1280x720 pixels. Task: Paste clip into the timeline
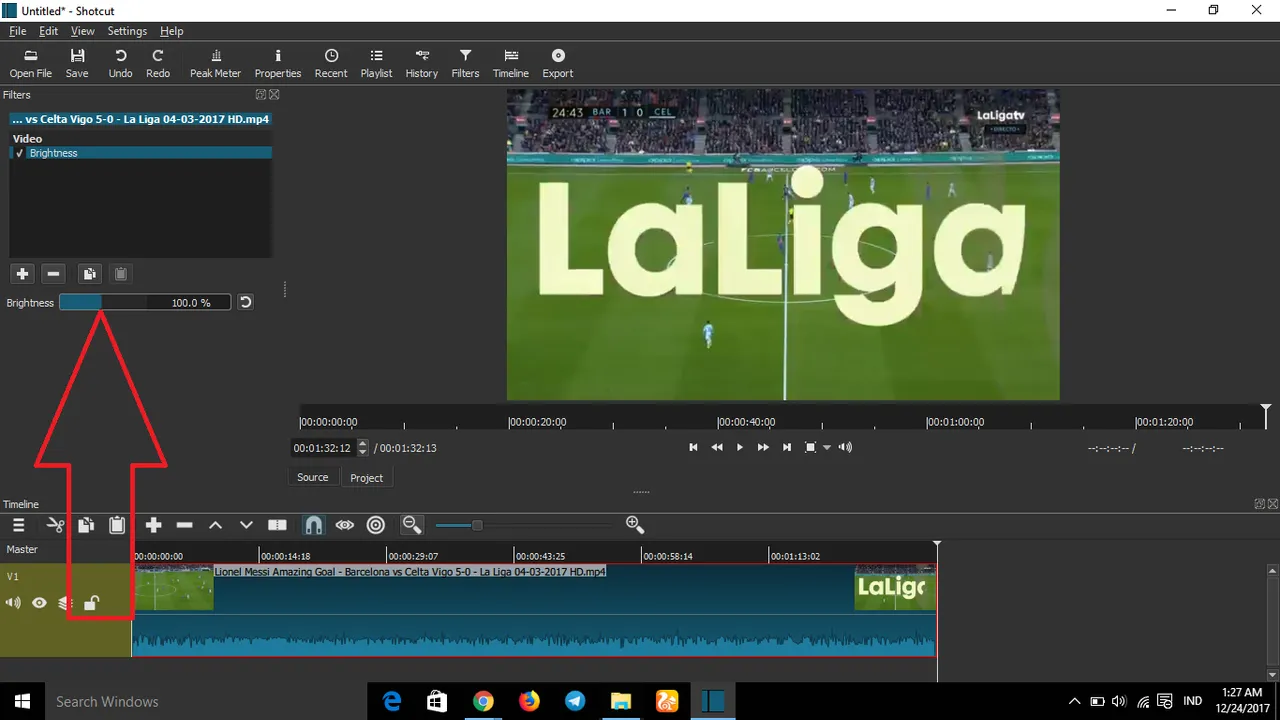[x=117, y=525]
